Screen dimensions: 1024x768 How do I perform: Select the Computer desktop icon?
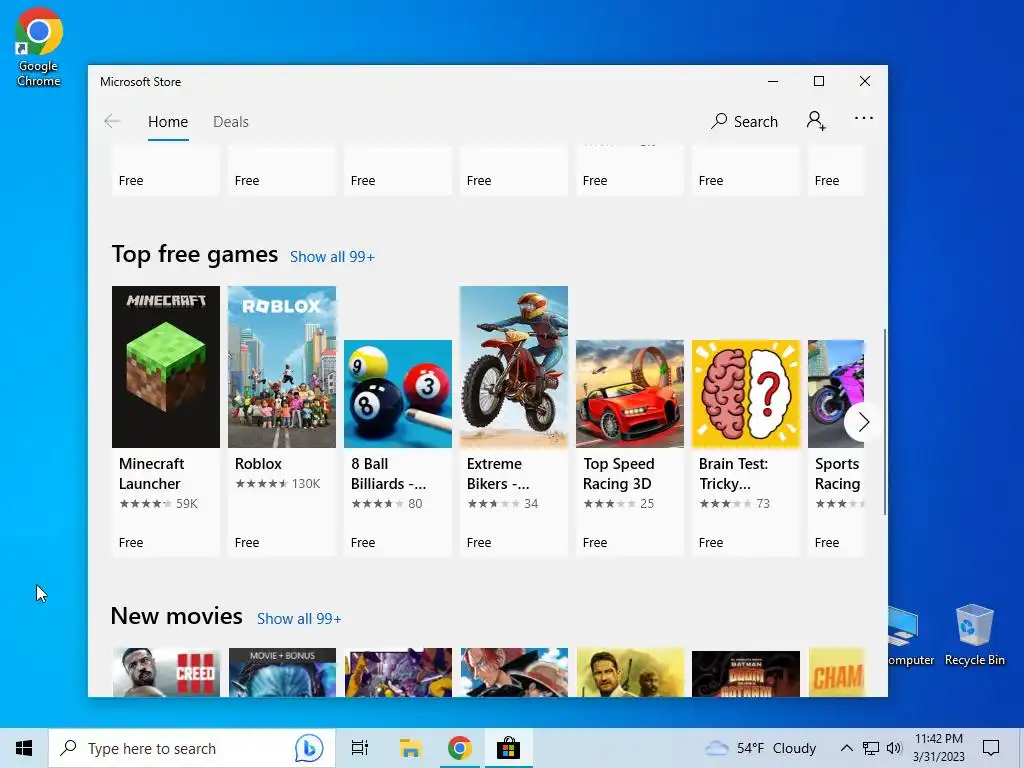tap(910, 637)
